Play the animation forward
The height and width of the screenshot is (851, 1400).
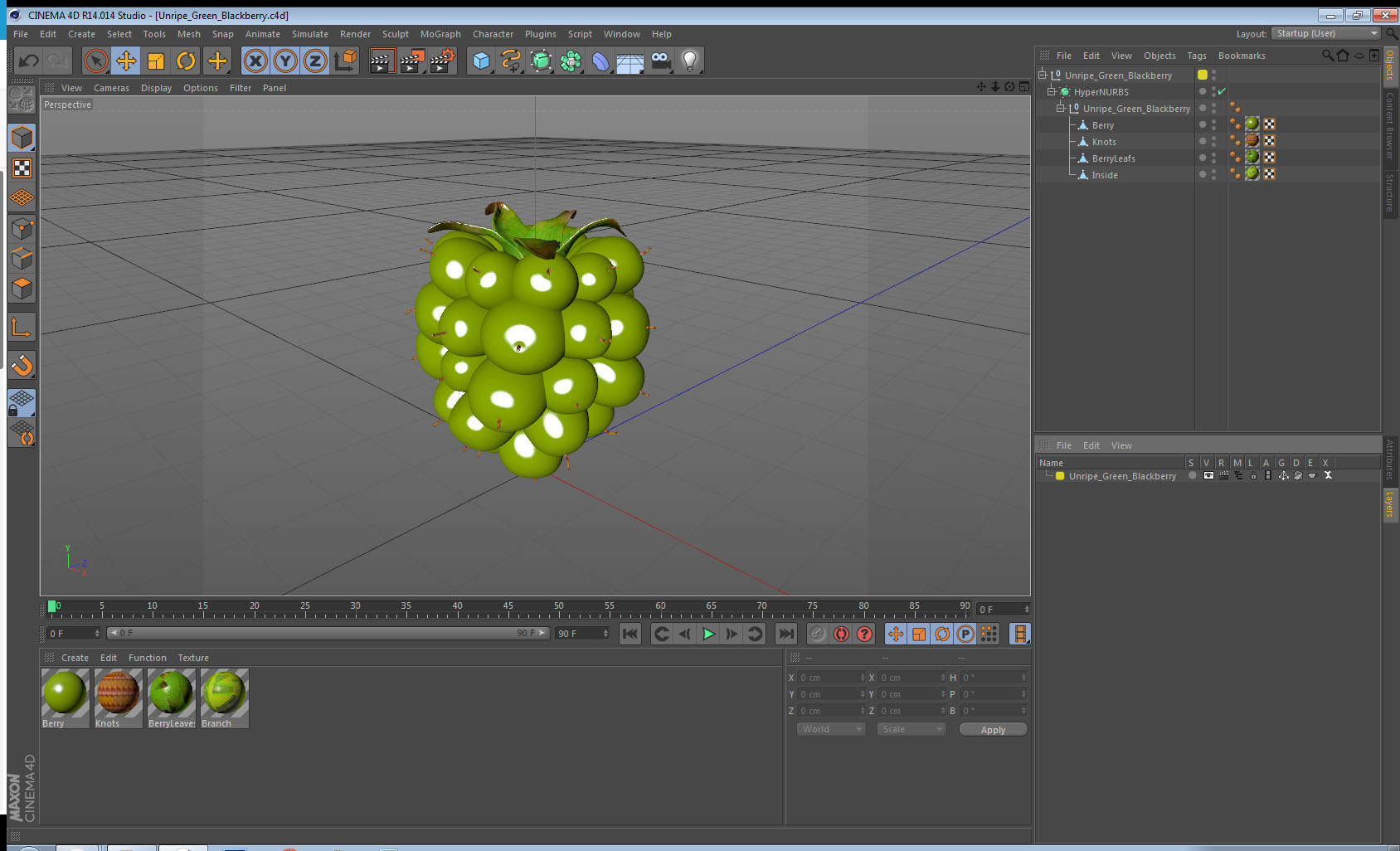[x=708, y=634]
